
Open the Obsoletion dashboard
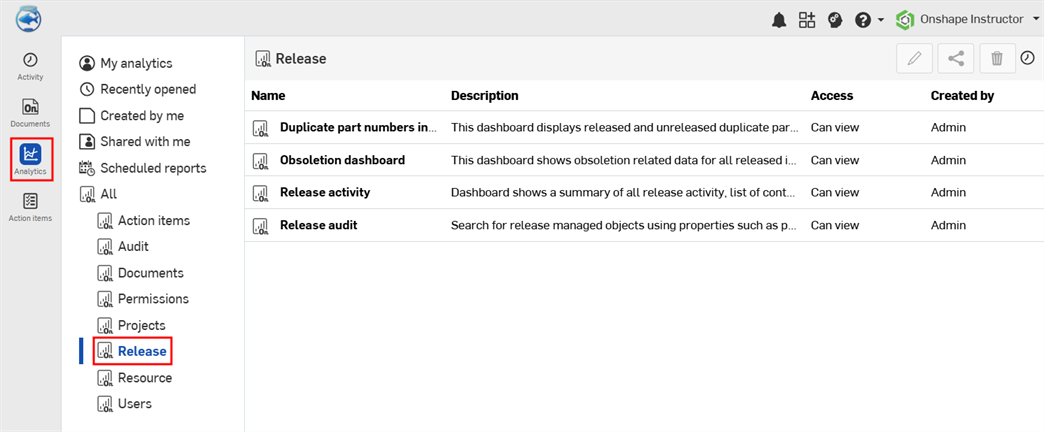click(342, 160)
